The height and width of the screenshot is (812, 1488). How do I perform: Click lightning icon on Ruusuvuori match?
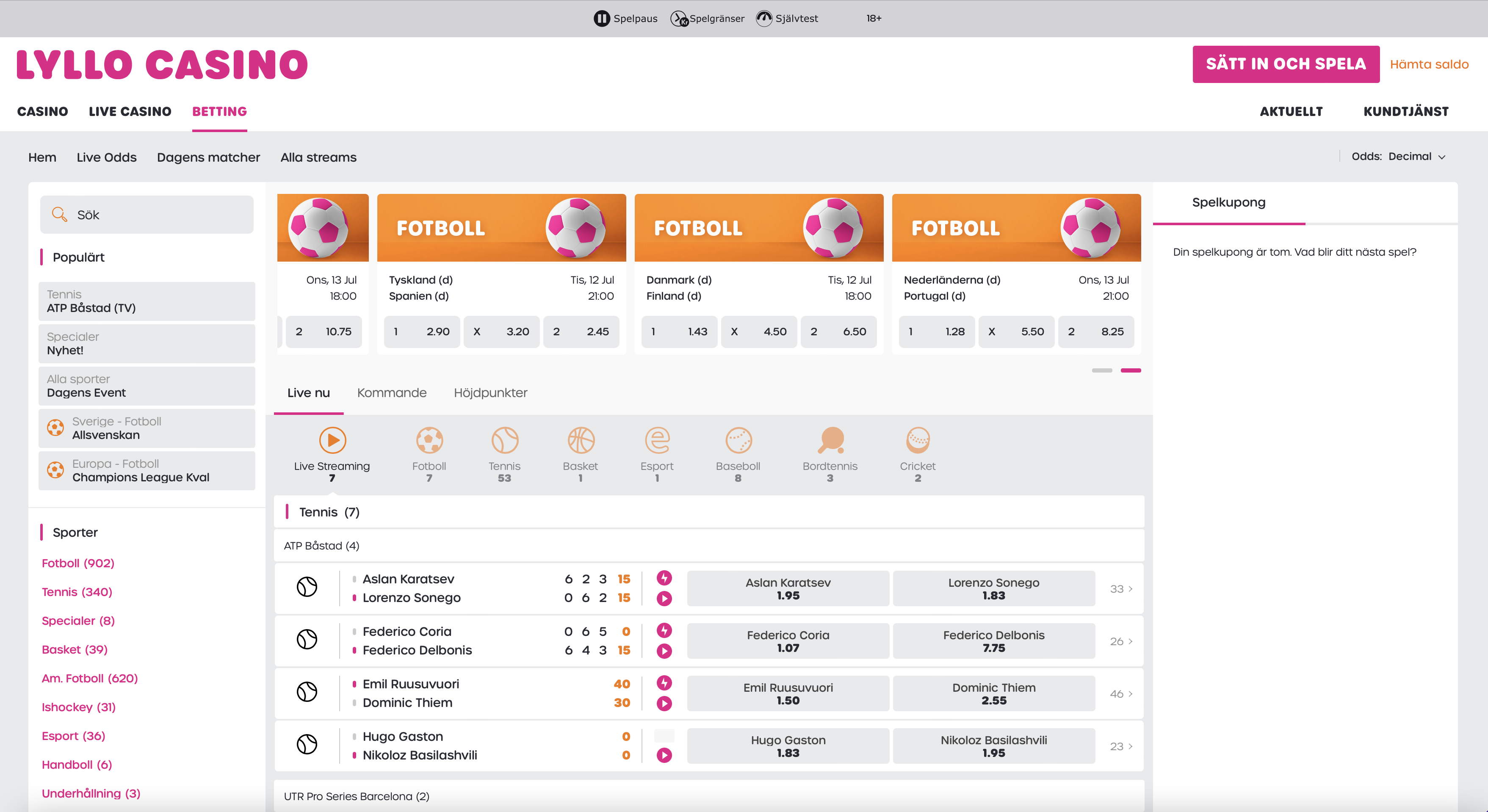664,683
